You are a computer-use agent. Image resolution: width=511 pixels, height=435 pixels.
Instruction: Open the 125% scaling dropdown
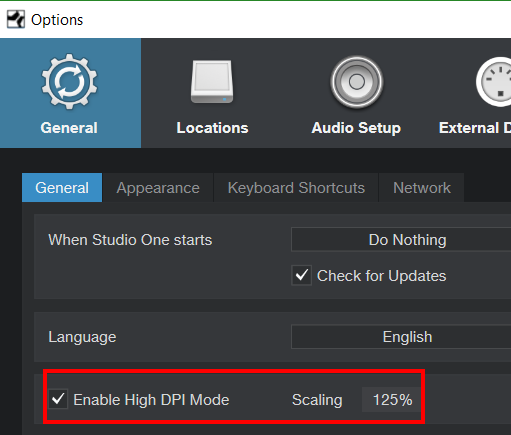(392, 400)
